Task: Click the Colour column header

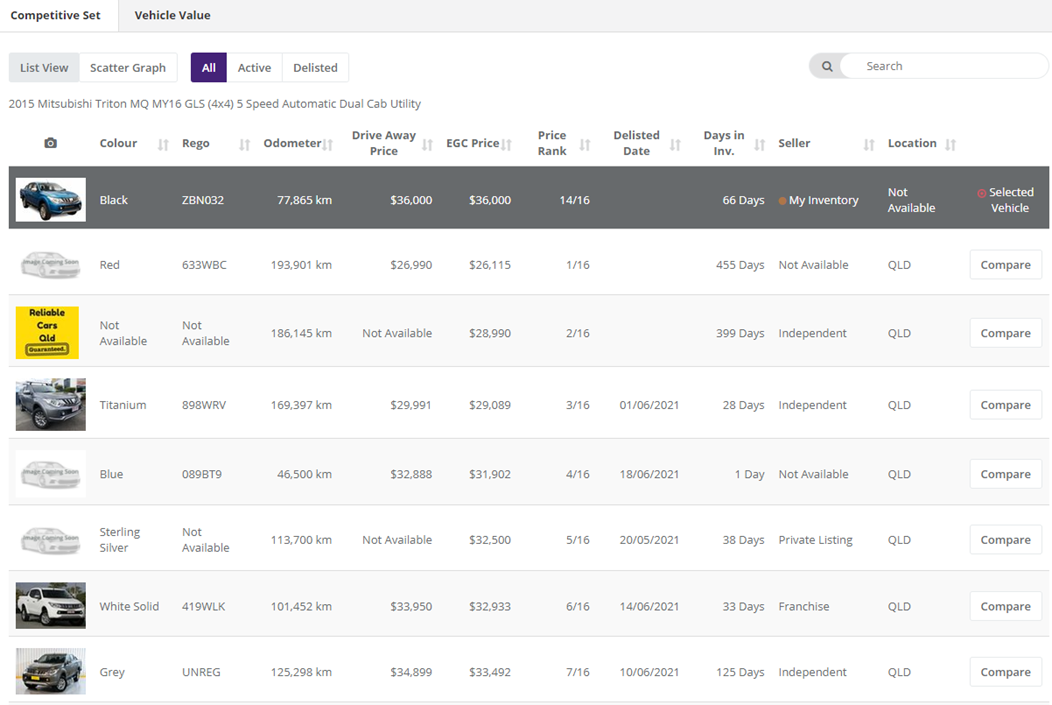Action: 118,143
